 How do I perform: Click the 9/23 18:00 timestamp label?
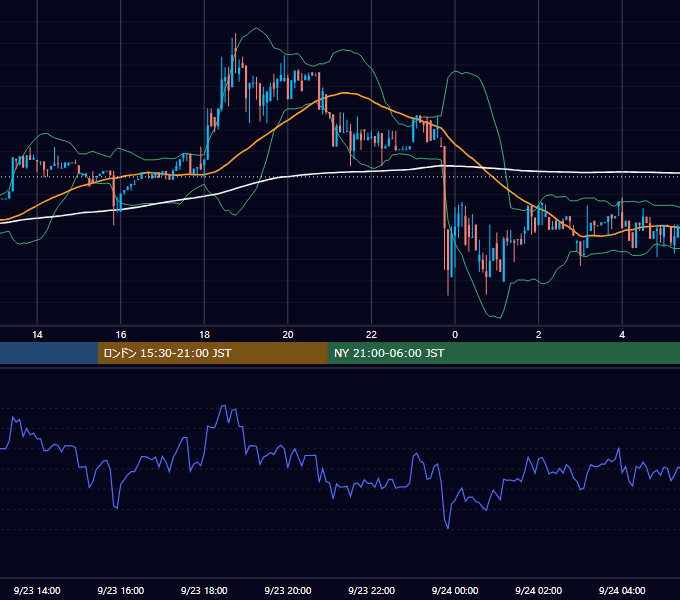coord(204,590)
